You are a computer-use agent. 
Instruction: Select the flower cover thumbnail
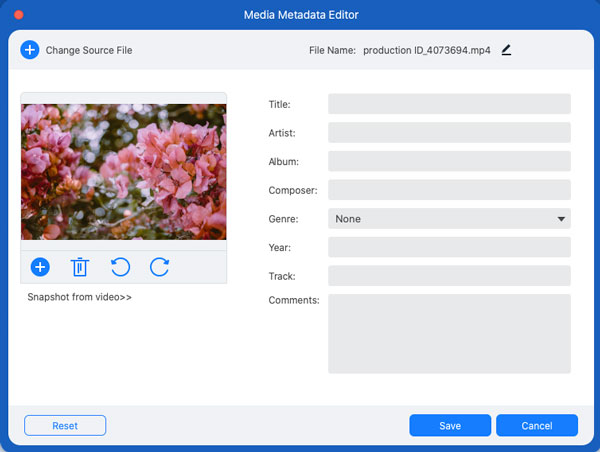click(x=124, y=171)
